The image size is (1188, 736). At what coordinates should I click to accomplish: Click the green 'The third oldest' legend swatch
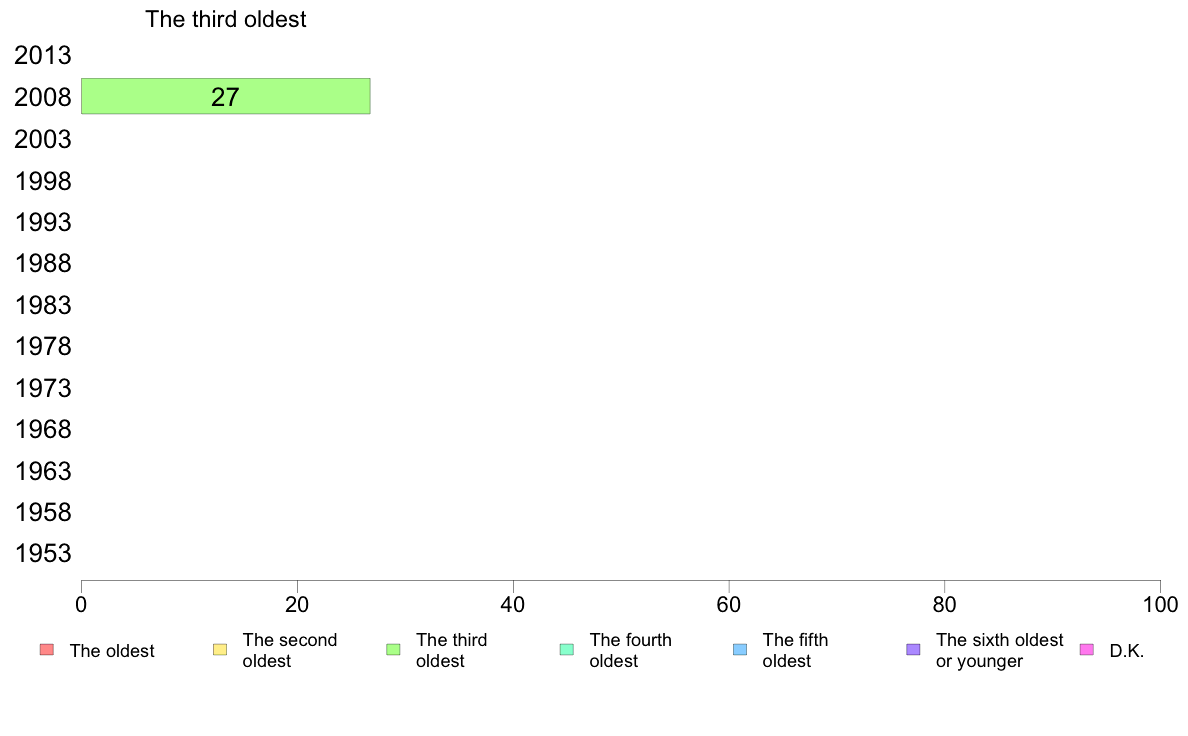[x=393, y=650]
